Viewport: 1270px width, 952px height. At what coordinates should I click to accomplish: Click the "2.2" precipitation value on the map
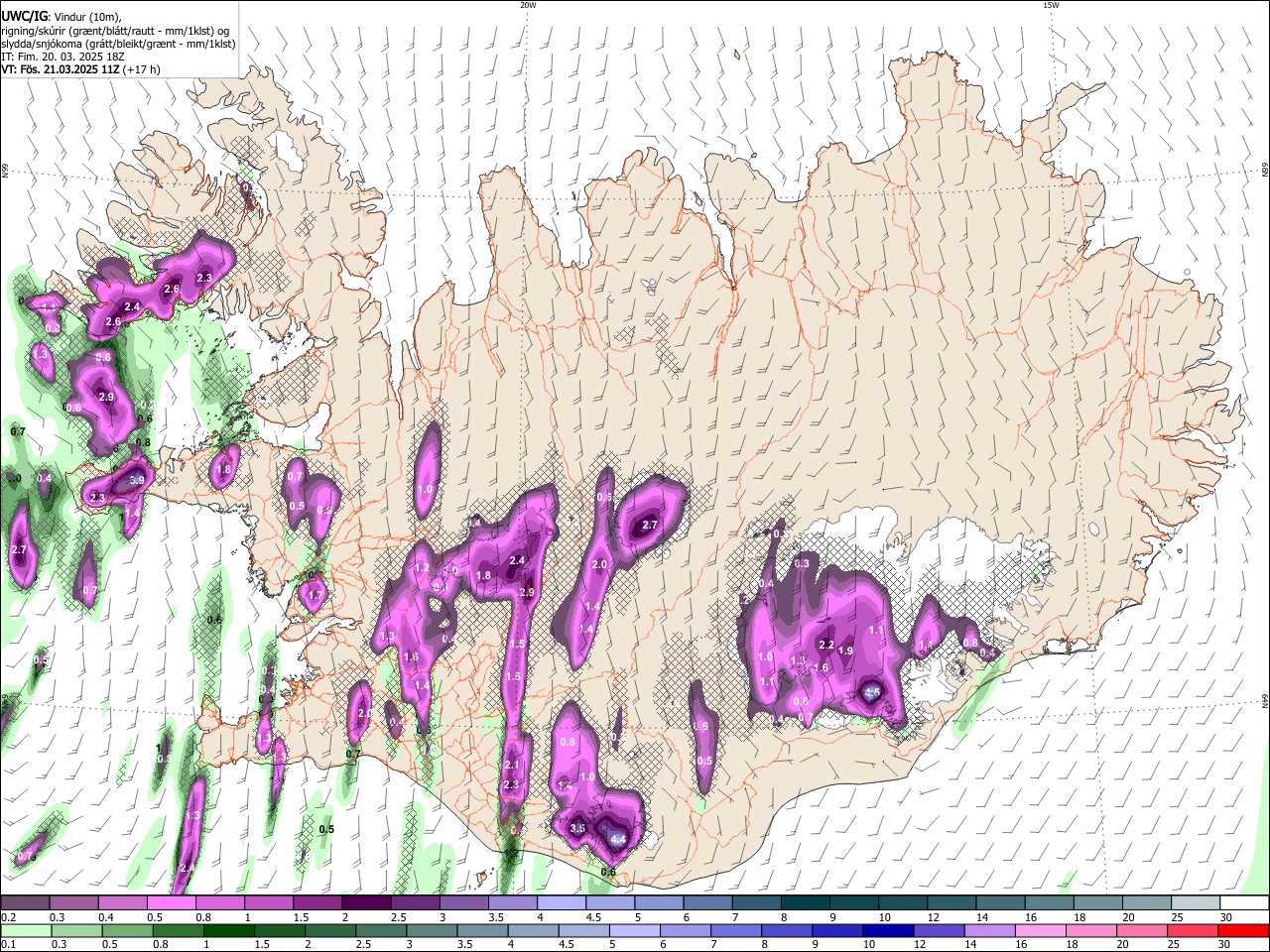[825, 645]
